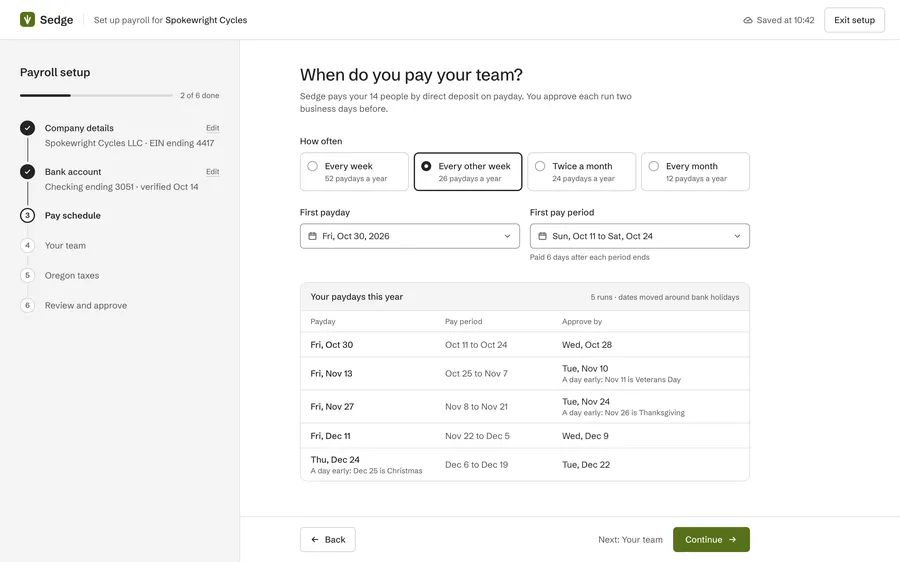This screenshot has width=900, height=562.
Task: Click the Bank account checkmark step icon
Action: (27, 172)
